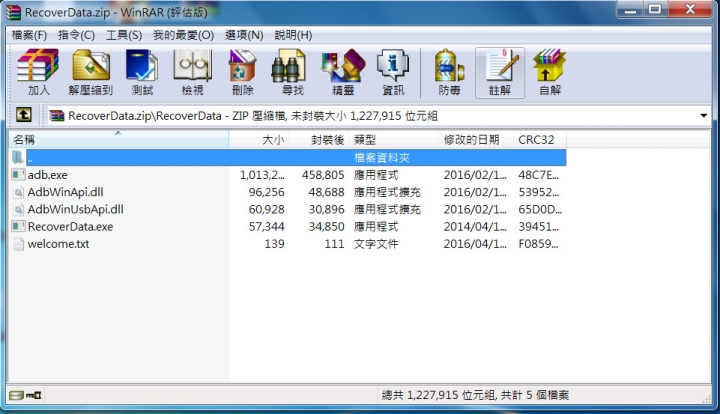720x414 pixels.
Task: Select the AdbWinUsbApi.dll file name
Action: (x=75, y=209)
